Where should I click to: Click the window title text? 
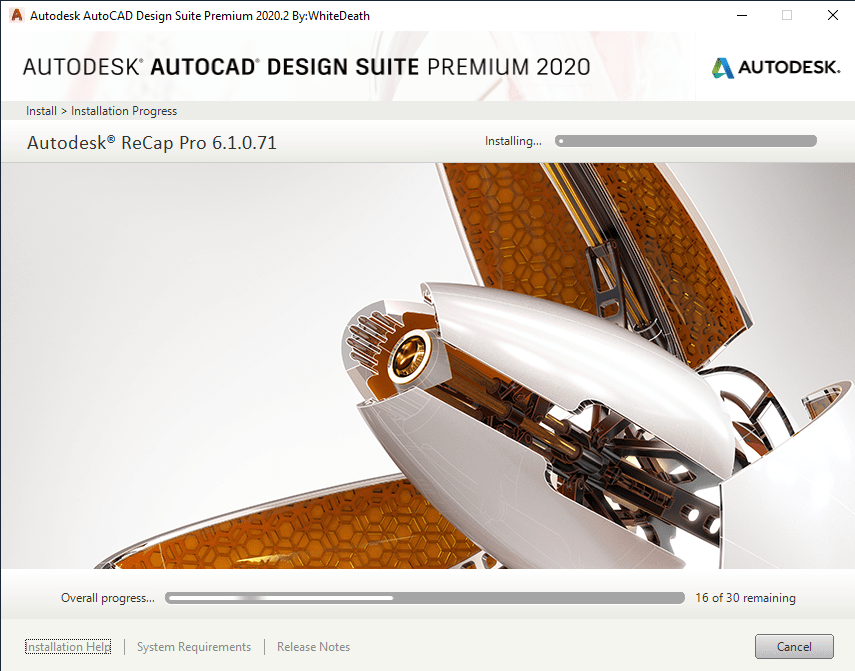(200, 16)
